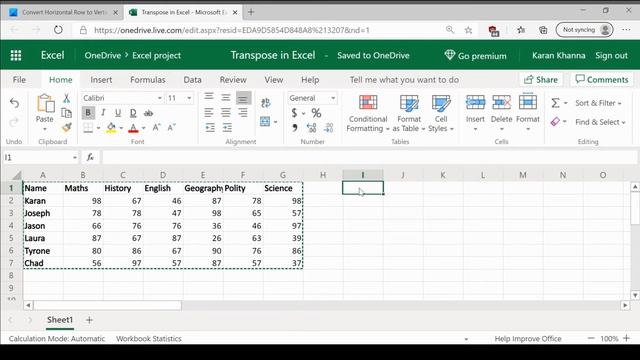The height and width of the screenshot is (360, 640).
Task: Click the Wrap Text icon
Action: click(266, 103)
